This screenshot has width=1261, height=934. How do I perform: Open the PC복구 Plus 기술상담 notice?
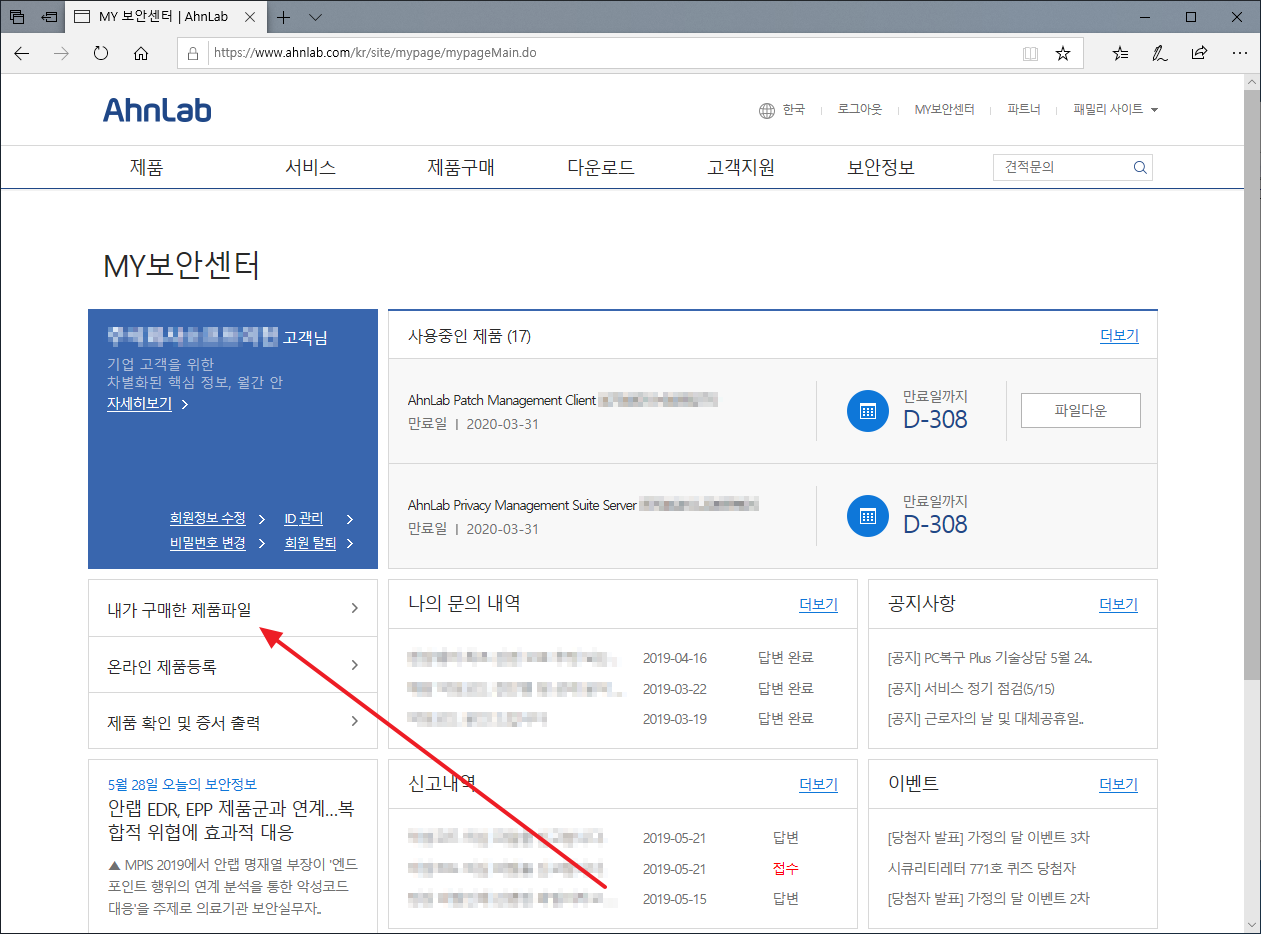click(x=990, y=658)
